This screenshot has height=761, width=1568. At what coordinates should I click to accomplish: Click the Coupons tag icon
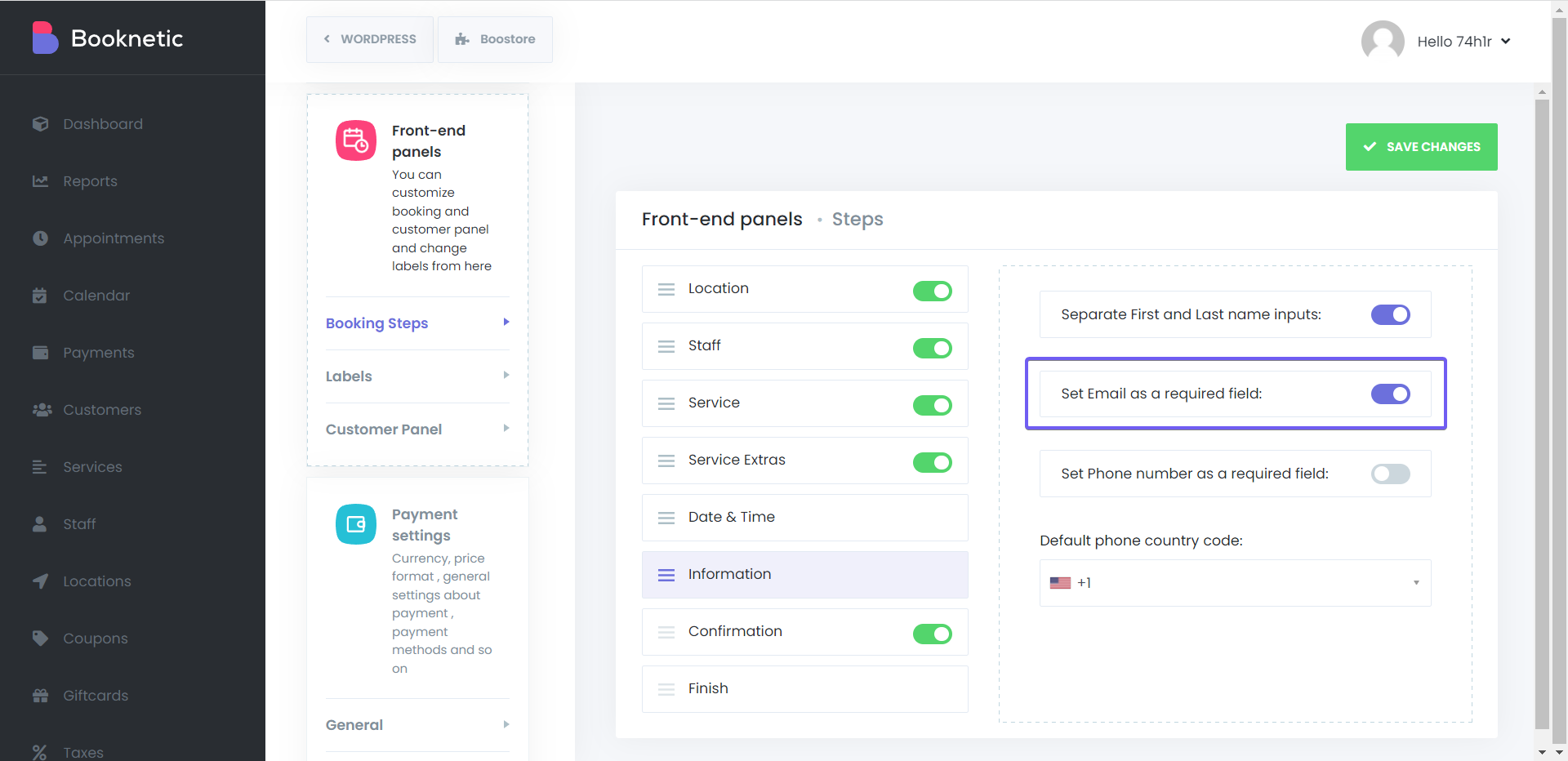tap(40, 639)
